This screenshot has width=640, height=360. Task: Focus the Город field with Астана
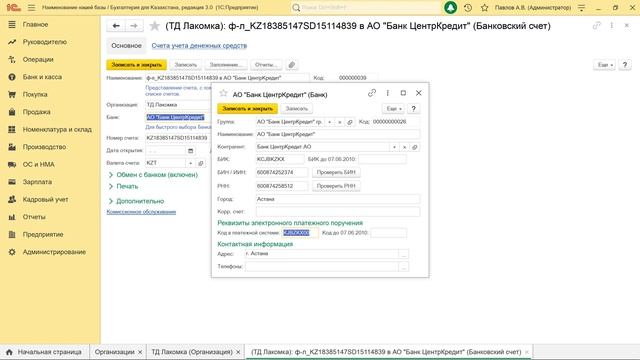[338, 199]
